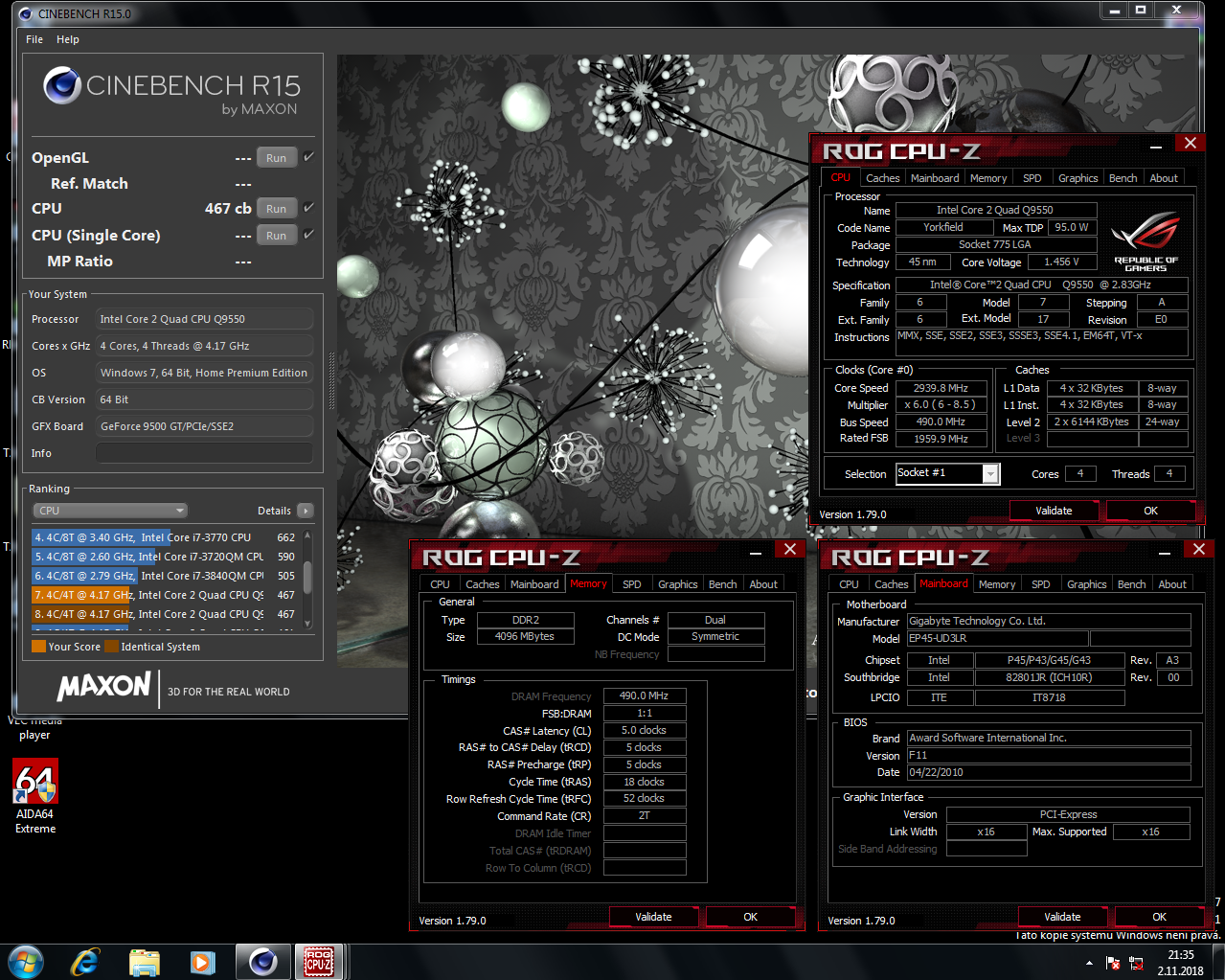Click DRAM Frequency value 490.0 MHz
This screenshot has width=1225, height=980.
point(644,696)
